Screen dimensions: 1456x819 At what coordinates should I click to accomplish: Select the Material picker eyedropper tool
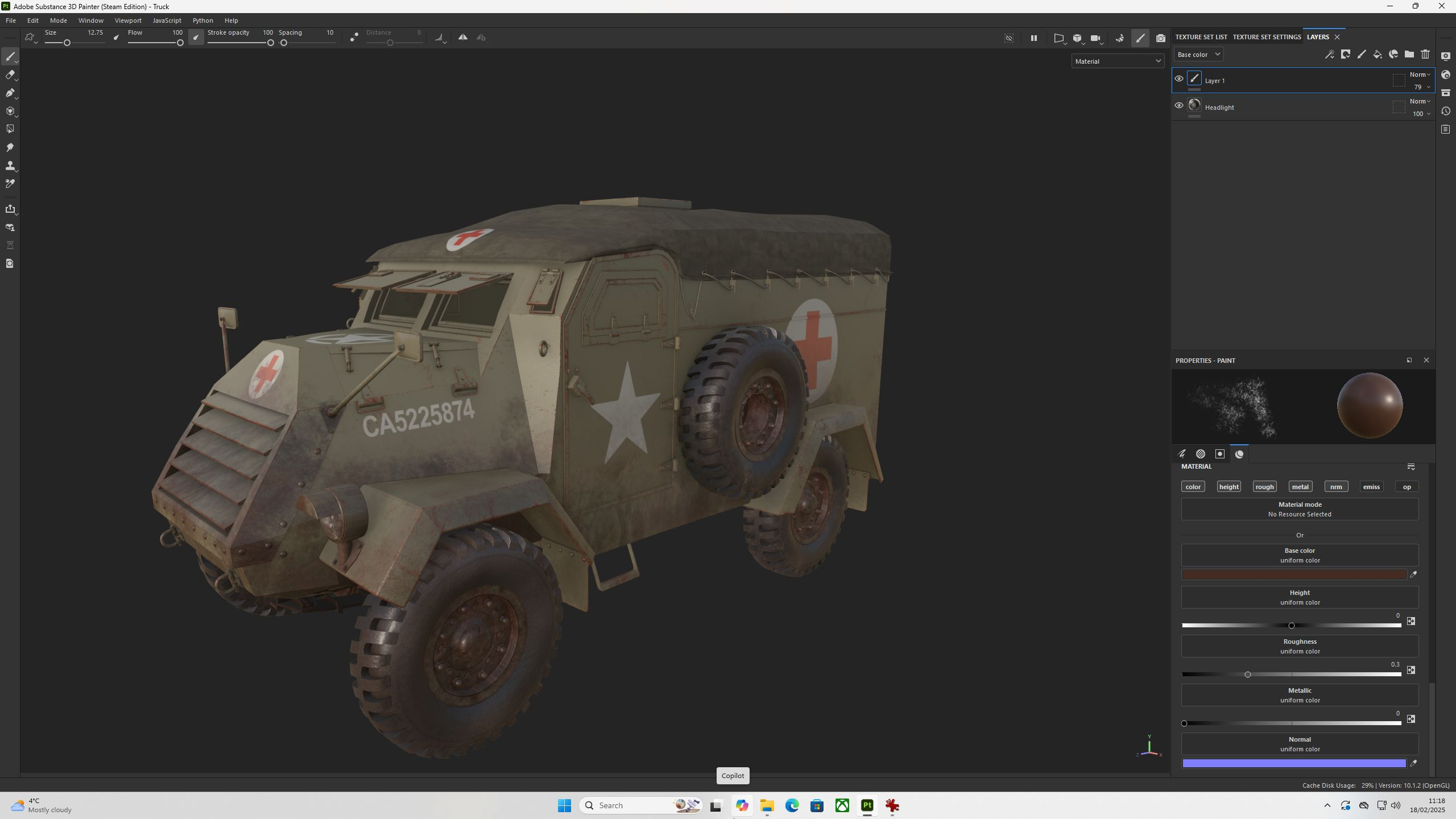click(x=10, y=184)
